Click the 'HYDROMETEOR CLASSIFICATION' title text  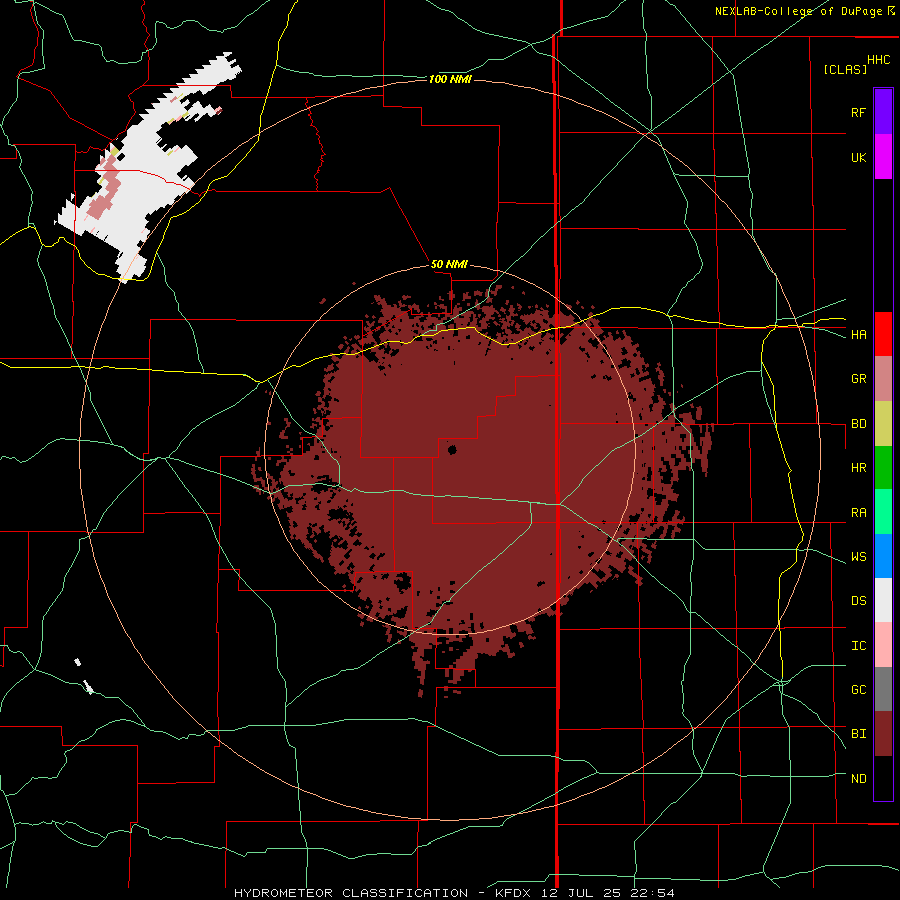[351, 893]
